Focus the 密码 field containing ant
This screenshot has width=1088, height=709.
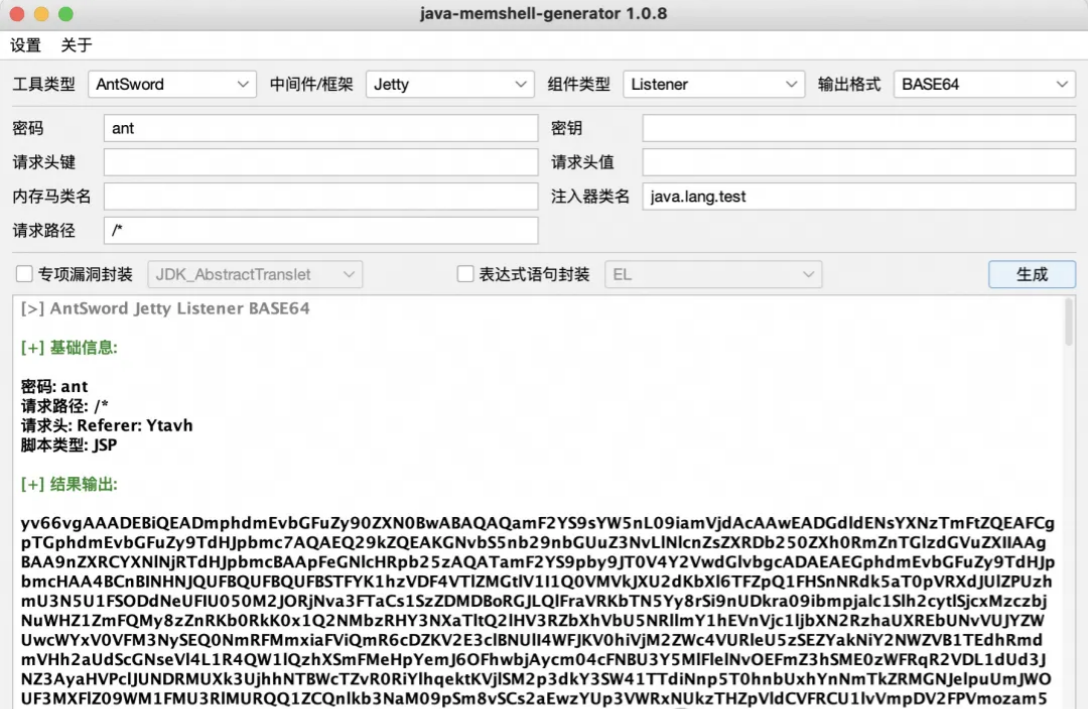pos(321,128)
